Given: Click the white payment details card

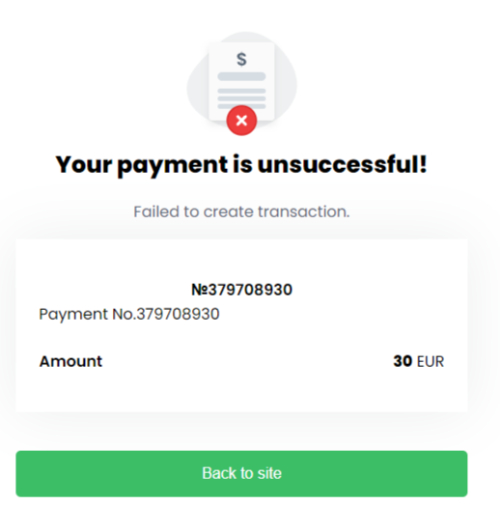Looking at the screenshot, I should click(241, 326).
